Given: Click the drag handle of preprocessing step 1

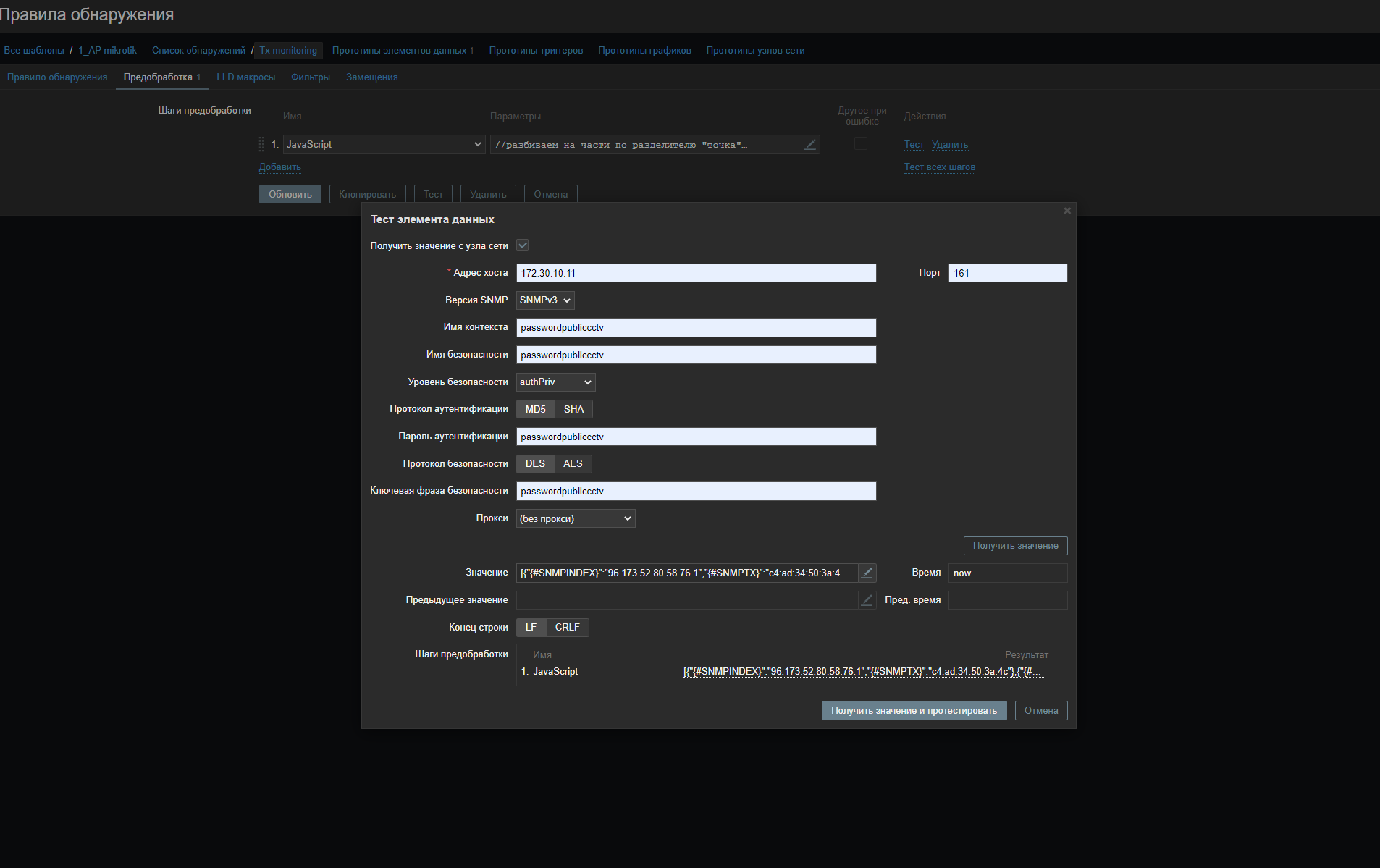Looking at the screenshot, I should [261, 145].
